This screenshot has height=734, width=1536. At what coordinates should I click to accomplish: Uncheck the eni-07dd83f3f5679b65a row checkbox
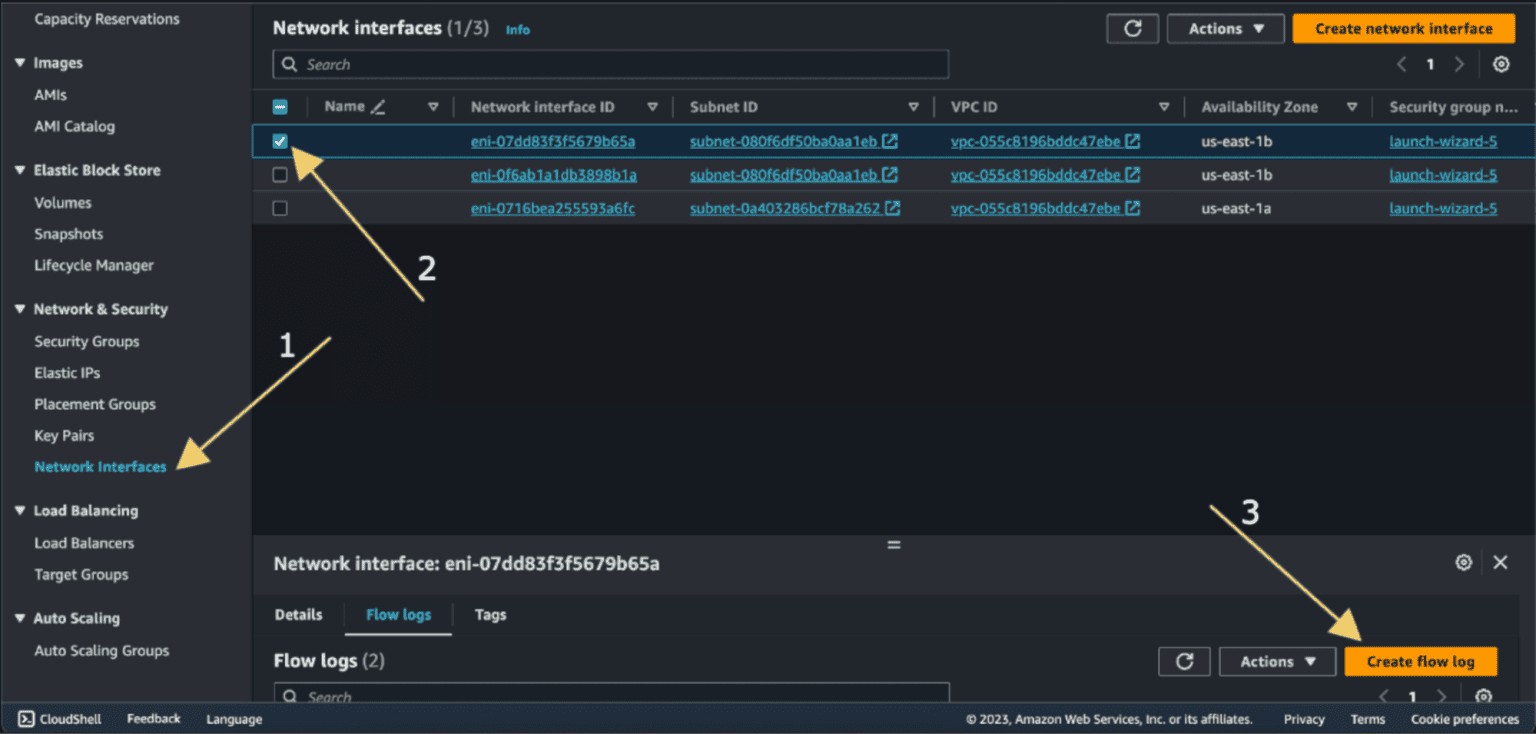coord(280,142)
